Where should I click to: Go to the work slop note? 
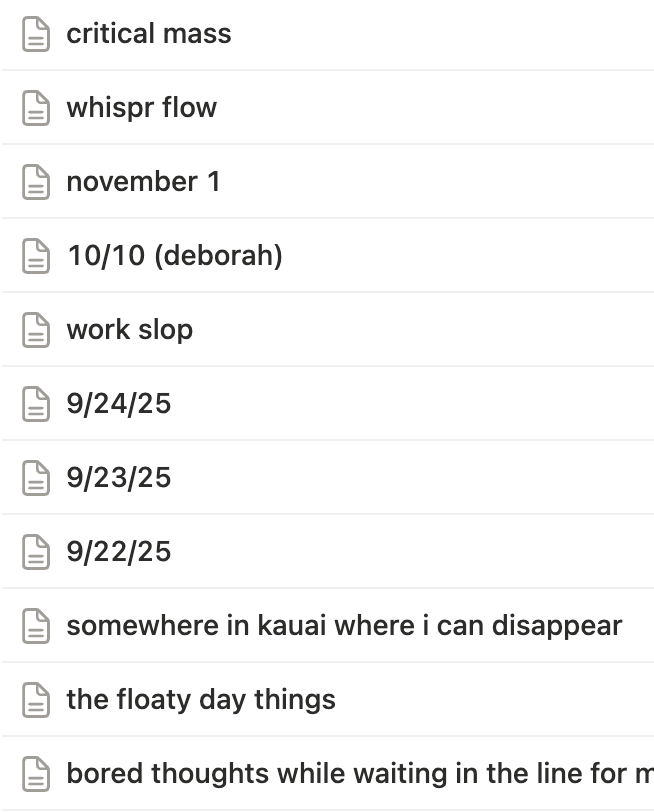[x=130, y=330]
